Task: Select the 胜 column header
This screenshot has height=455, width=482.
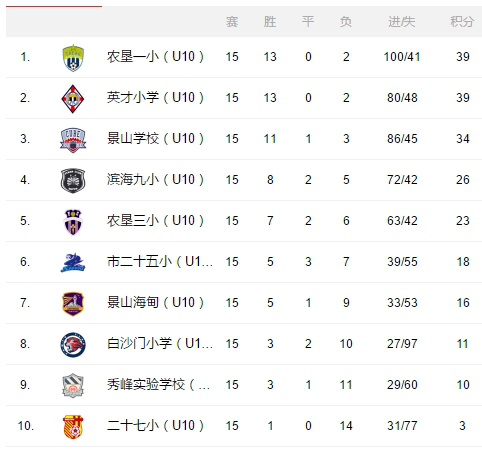Action: pos(270,22)
